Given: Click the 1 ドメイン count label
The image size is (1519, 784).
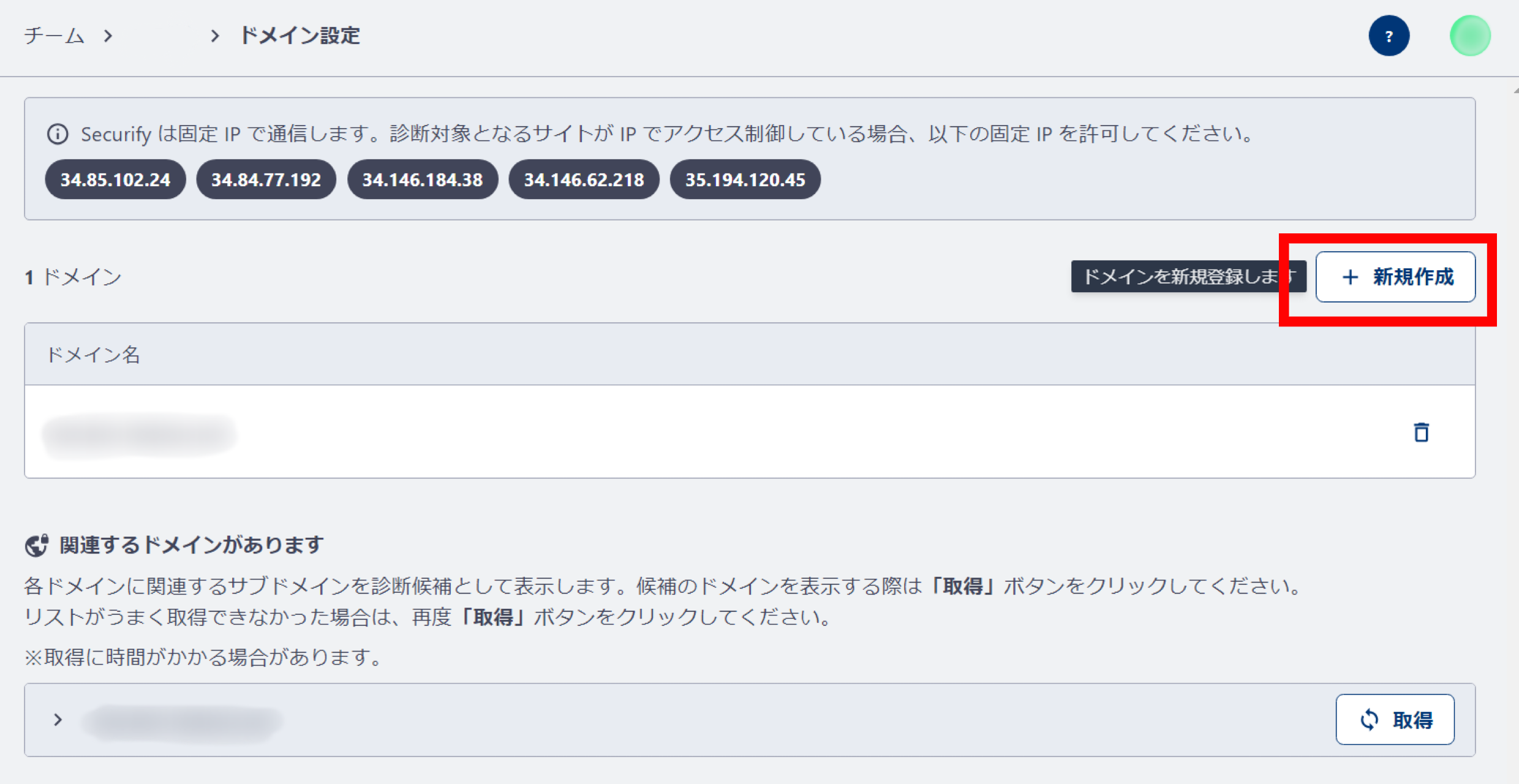Looking at the screenshot, I should click(x=73, y=277).
